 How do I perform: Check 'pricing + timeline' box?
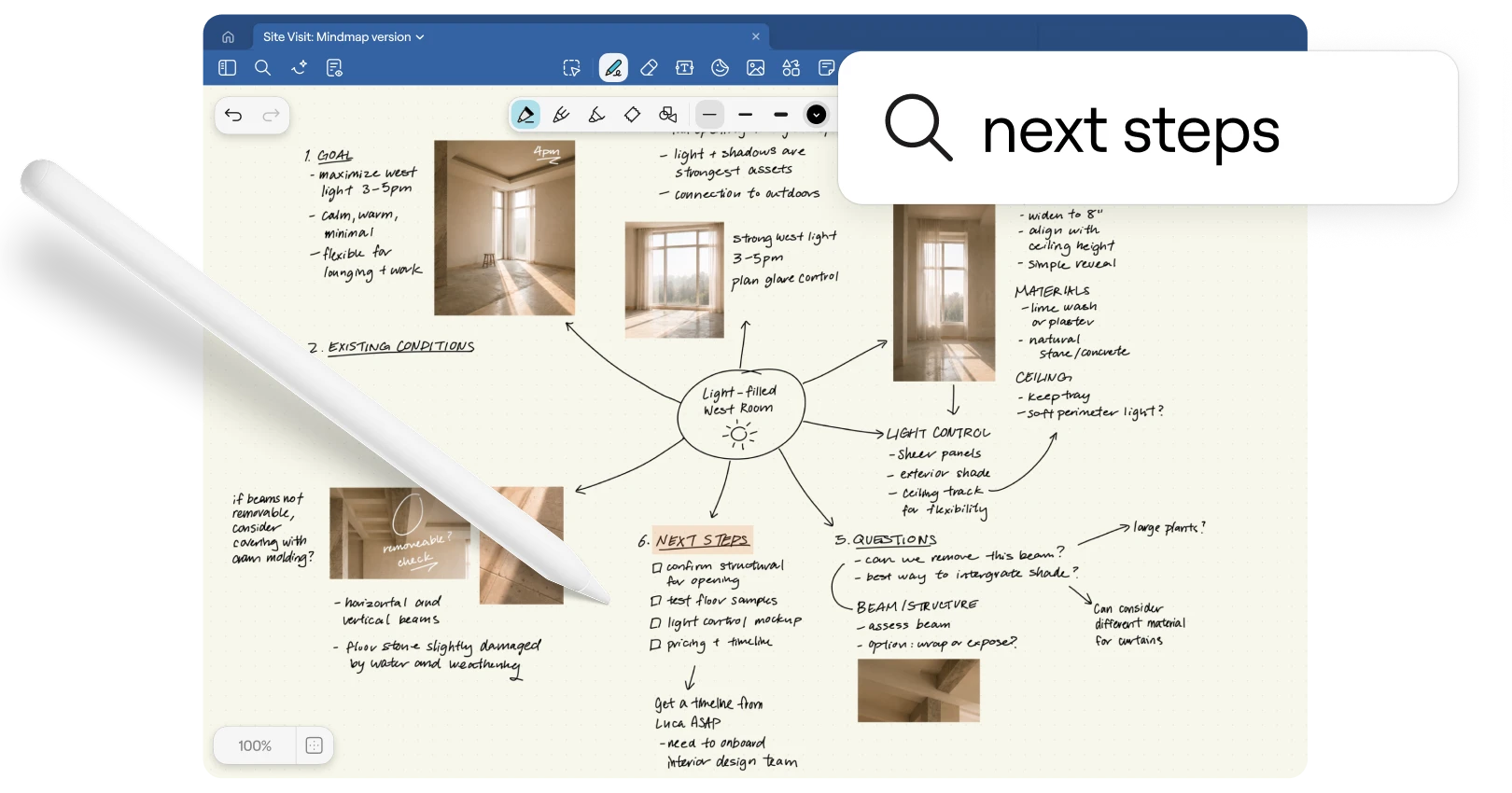(x=655, y=645)
